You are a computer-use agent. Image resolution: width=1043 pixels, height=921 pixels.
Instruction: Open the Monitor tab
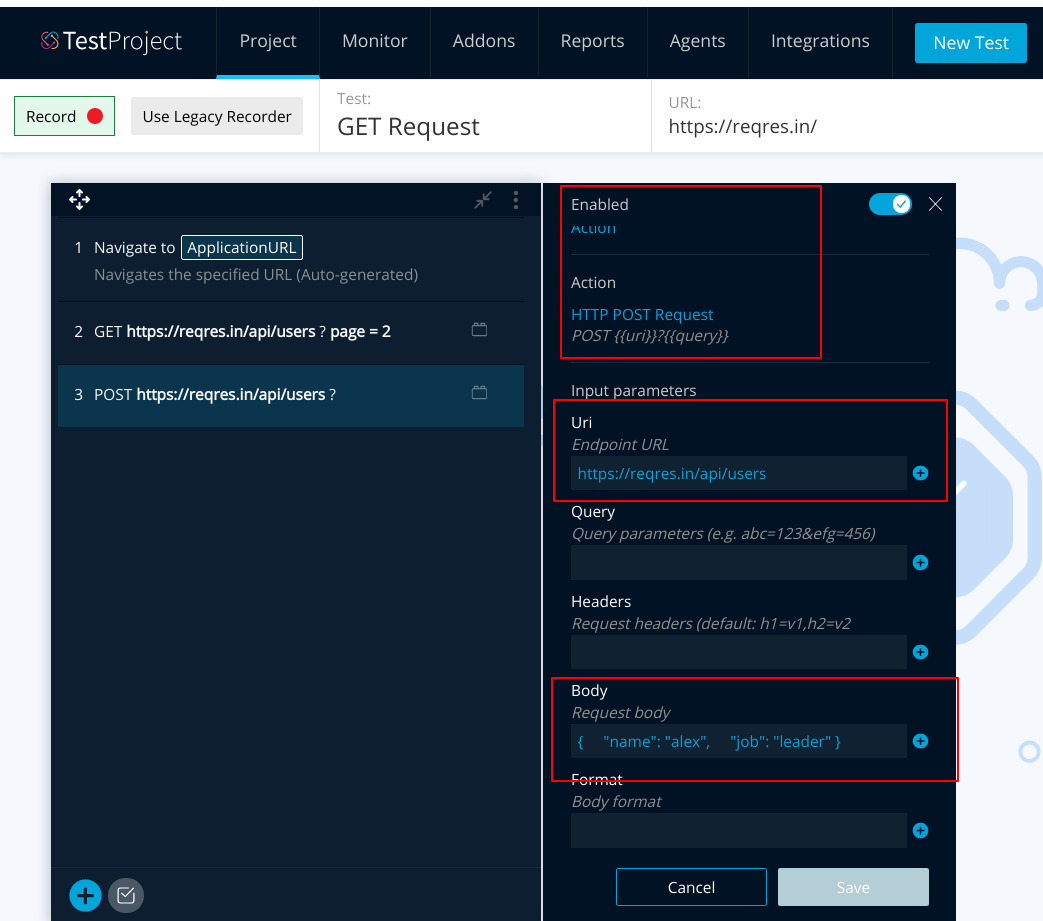coord(374,41)
